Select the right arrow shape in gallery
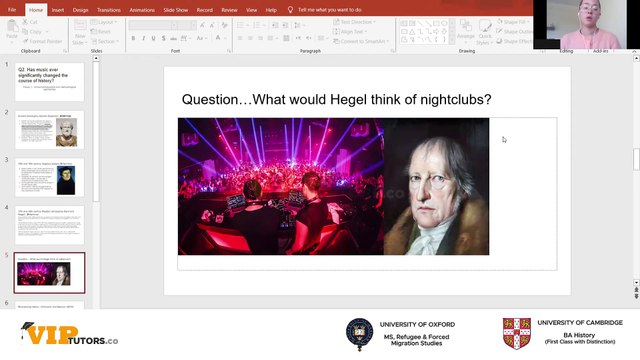The width and height of the screenshot is (640, 360). pyautogui.click(x=436, y=31)
